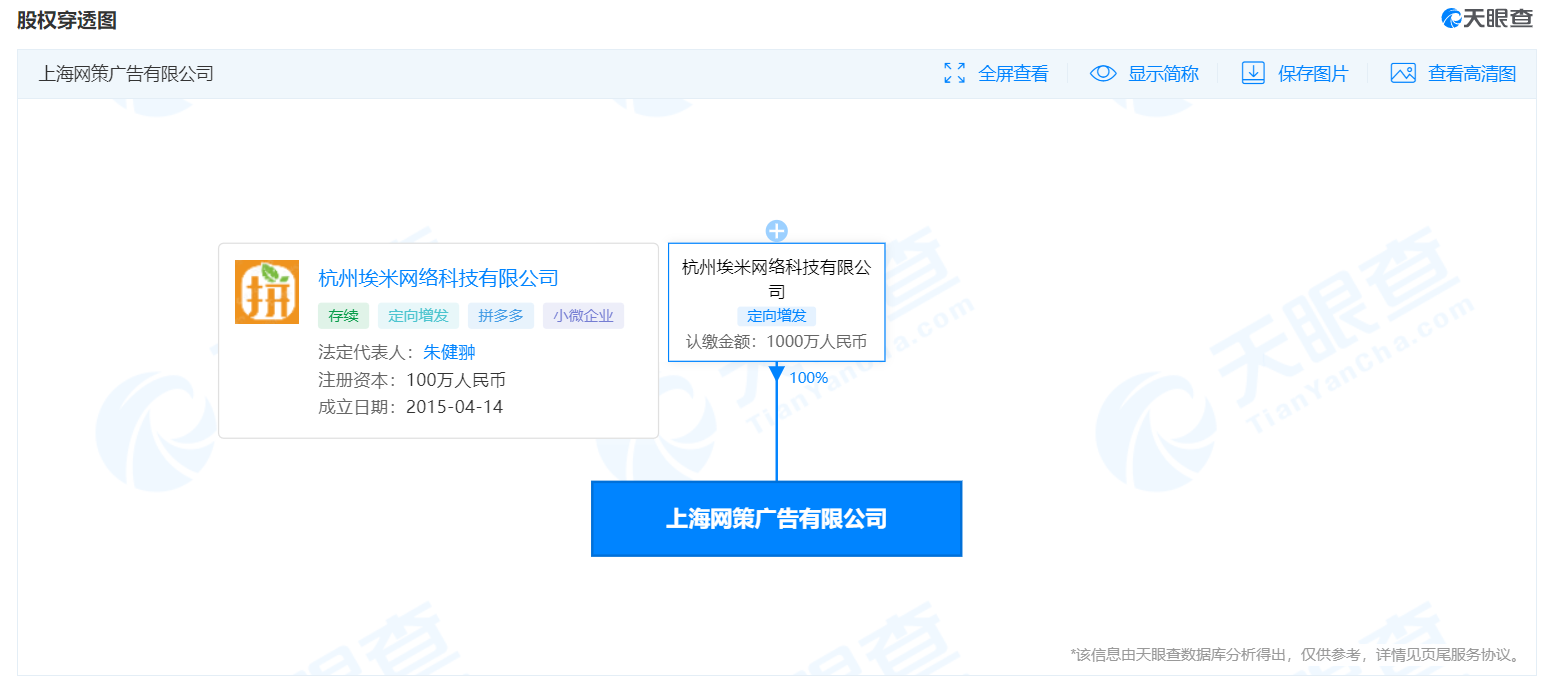Toggle 显示简称 text option
Image resolution: width=1552 pixels, height=693 pixels.
click(1163, 73)
